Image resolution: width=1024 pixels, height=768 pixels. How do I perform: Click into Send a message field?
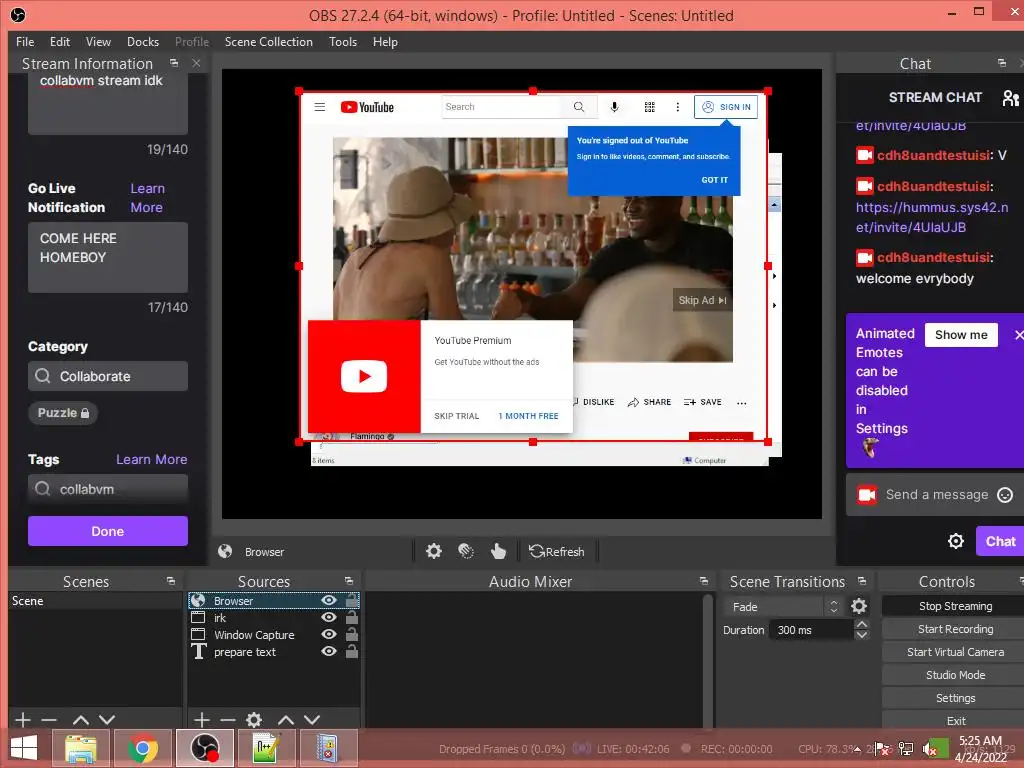(936, 494)
